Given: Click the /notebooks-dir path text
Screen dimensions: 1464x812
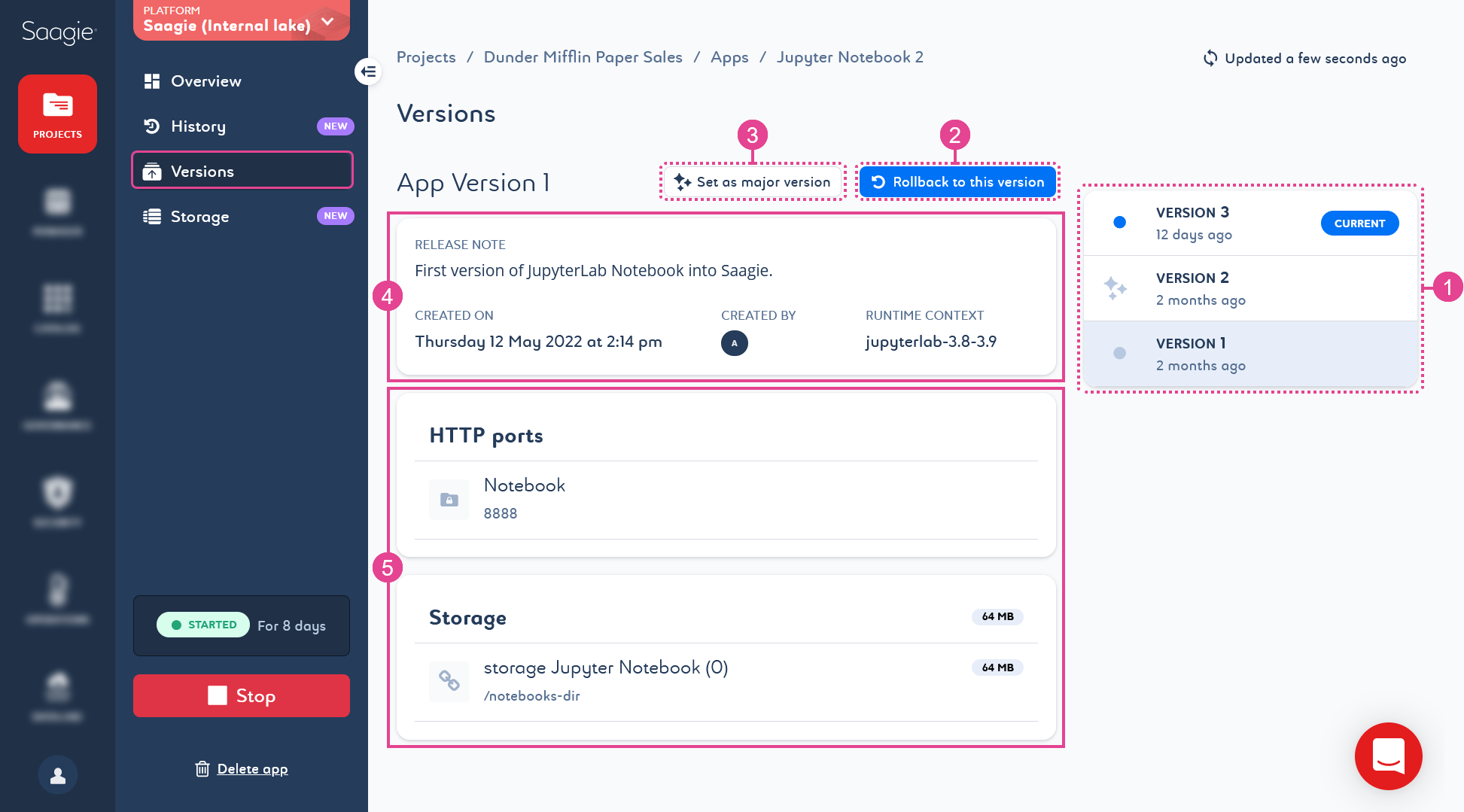Looking at the screenshot, I should 532,696.
